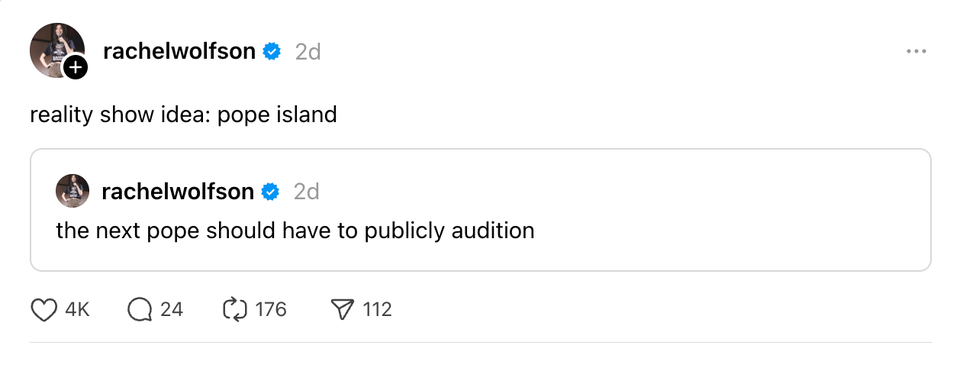Click blue verified badge beside top username
This screenshot has height=371, width=960.
coord(271,52)
